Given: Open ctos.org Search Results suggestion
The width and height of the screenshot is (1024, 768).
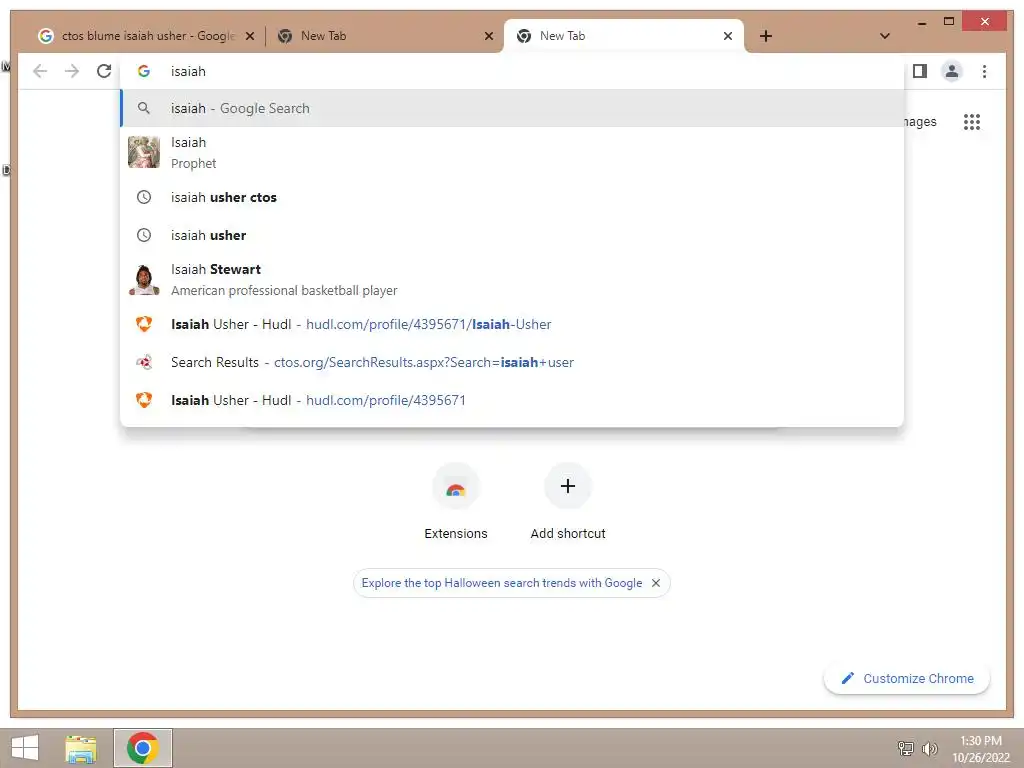Looking at the screenshot, I should coord(512,362).
